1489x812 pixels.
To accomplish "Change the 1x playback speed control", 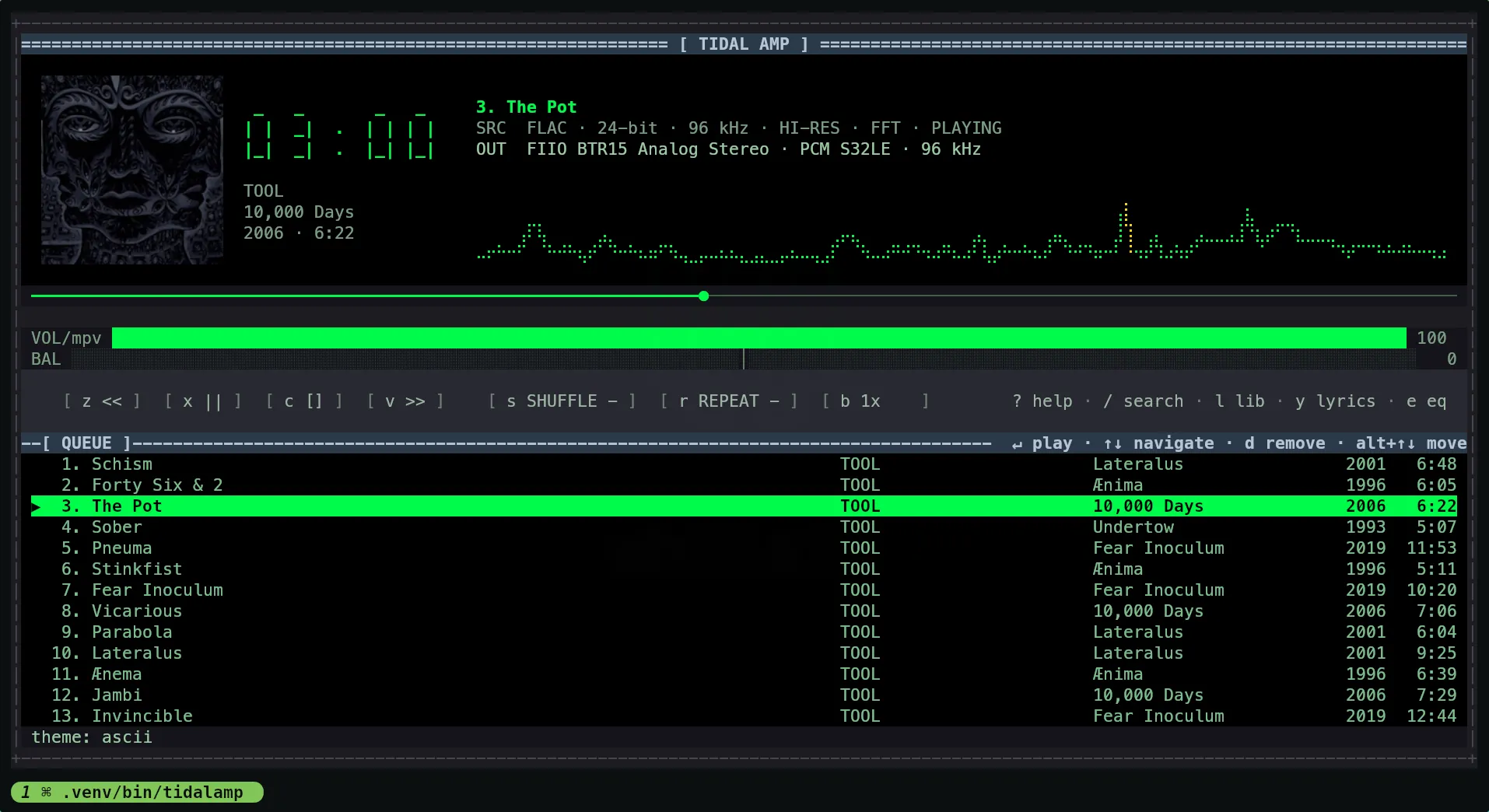I will tap(875, 401).
